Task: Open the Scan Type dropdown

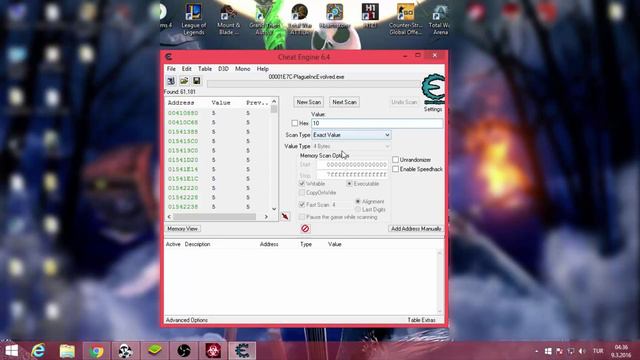Action: [351, 135]
